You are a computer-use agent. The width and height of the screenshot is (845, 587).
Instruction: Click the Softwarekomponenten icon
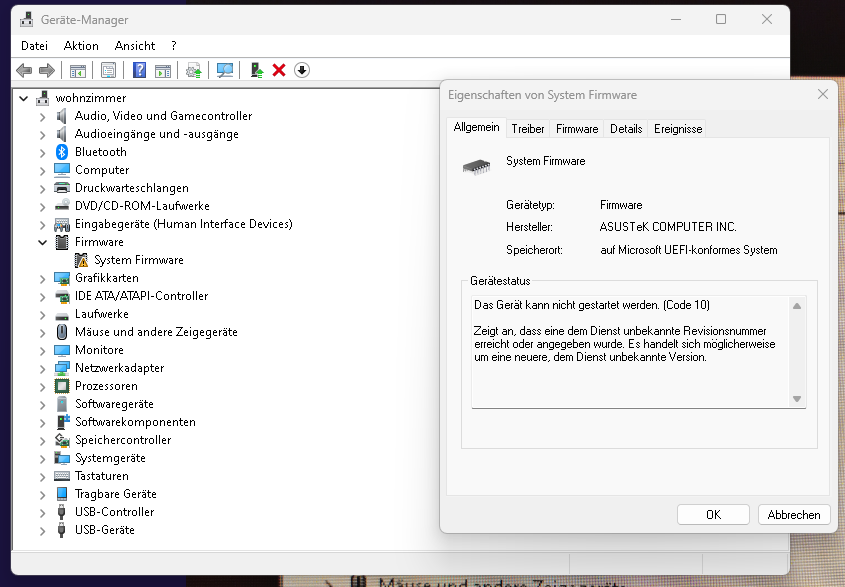[63, 422]
